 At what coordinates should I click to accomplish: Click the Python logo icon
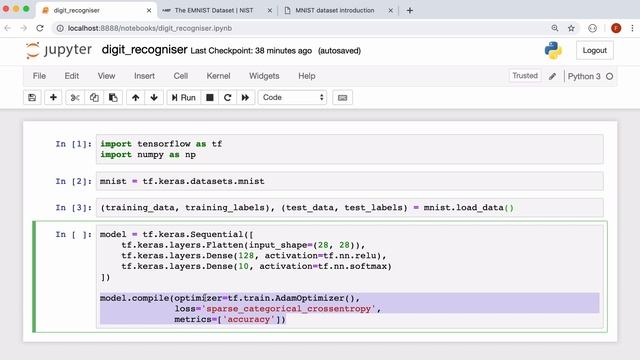coord(553,50)
